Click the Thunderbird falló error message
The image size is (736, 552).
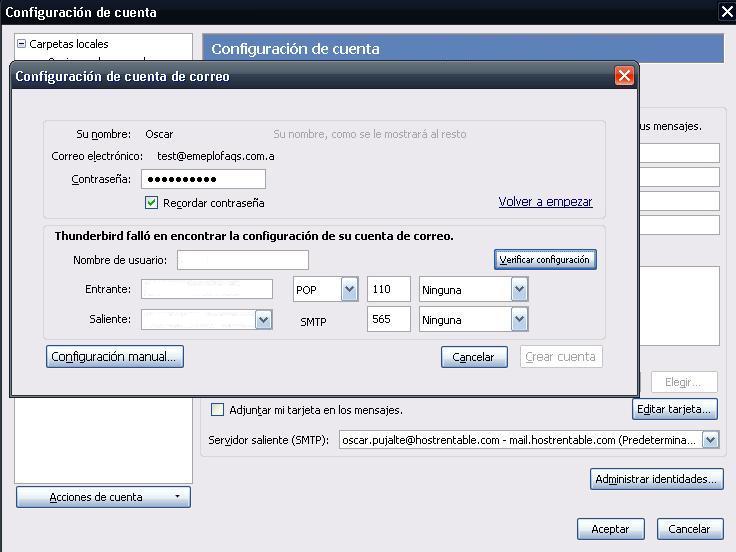(254, 236)
